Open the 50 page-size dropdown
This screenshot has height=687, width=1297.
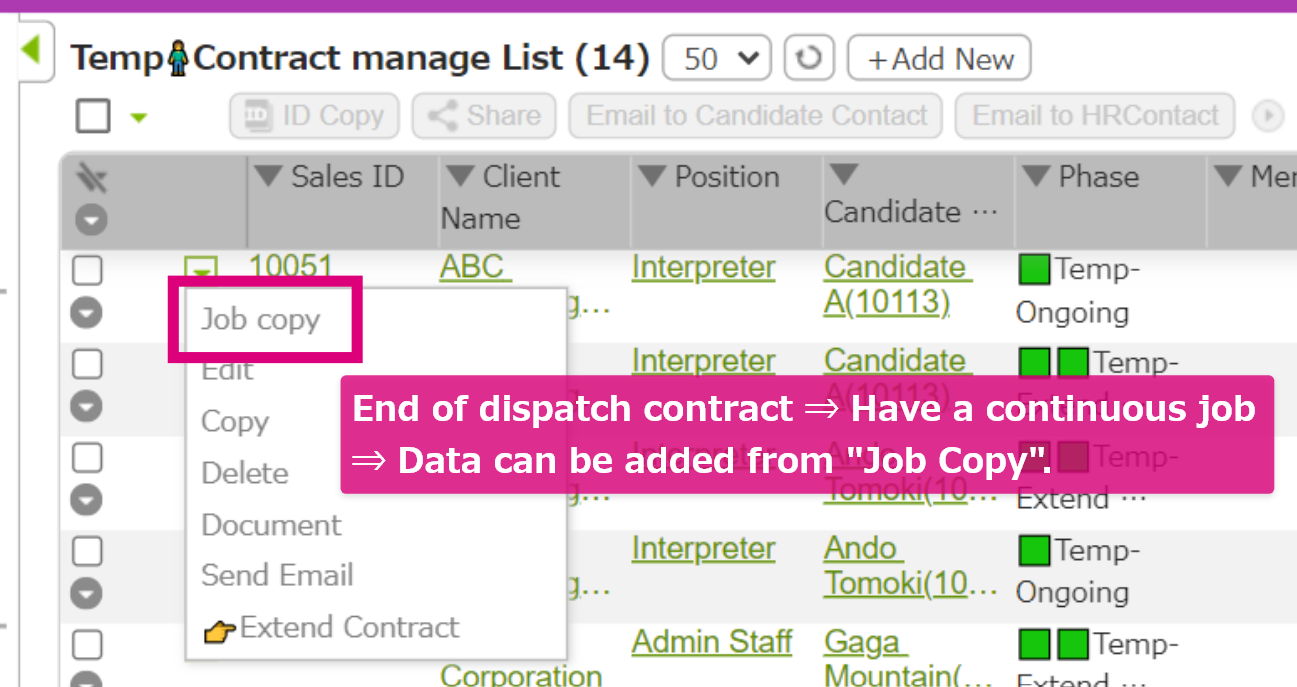tap(716, 59)
